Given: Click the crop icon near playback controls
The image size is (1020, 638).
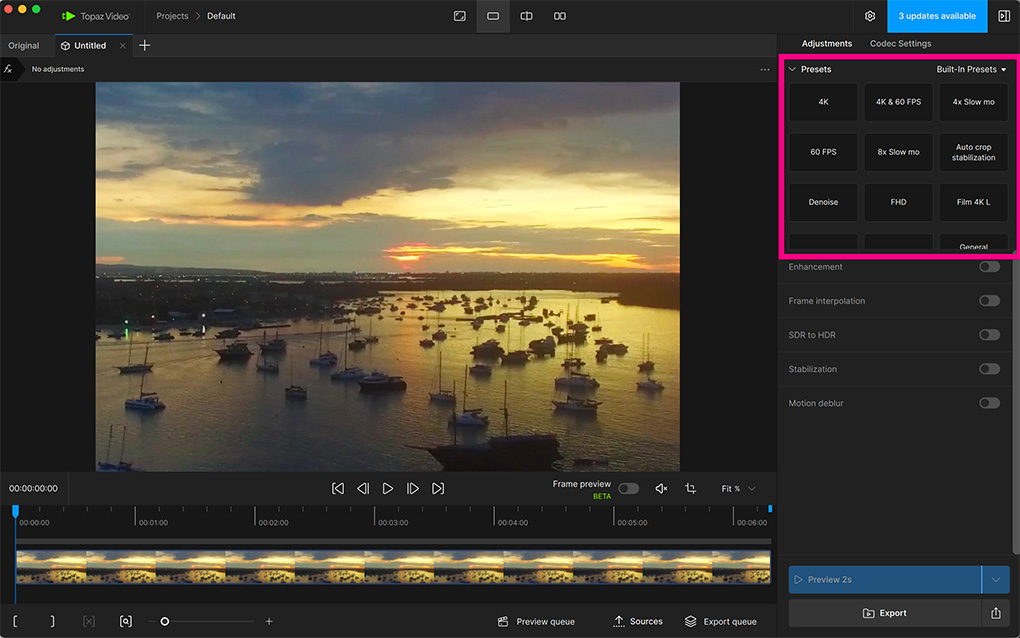Looking at the screenshot, I should click(690, 488).
